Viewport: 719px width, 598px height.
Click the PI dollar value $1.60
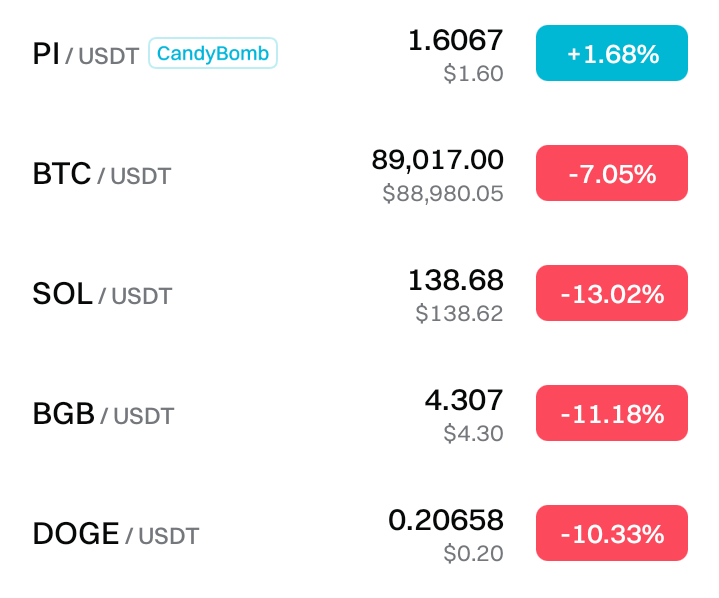[x=473, y=74]
